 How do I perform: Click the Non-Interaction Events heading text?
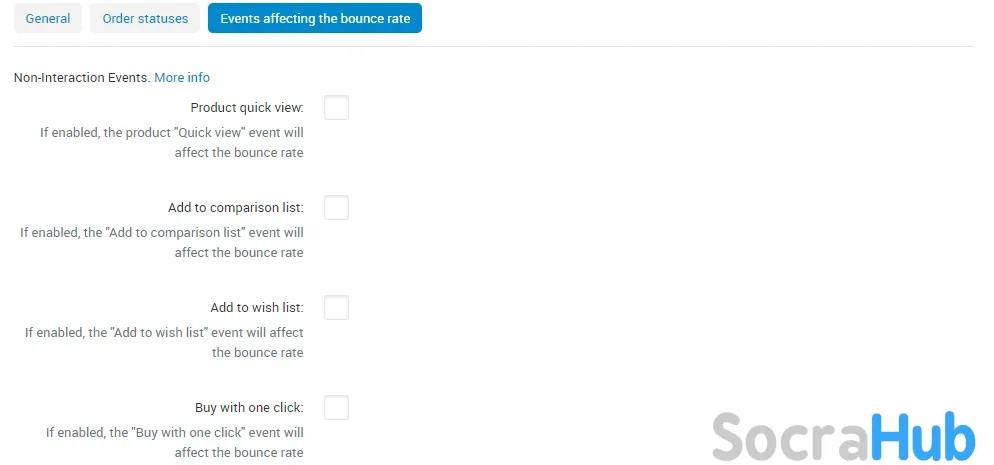(x=82, y=77)
